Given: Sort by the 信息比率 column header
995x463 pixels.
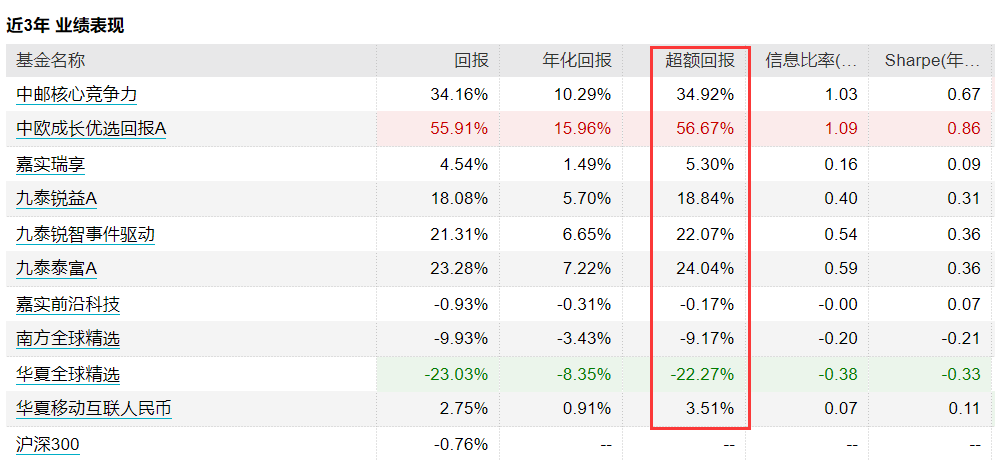Looking at the screenshot, I should [x=812, y=60].
